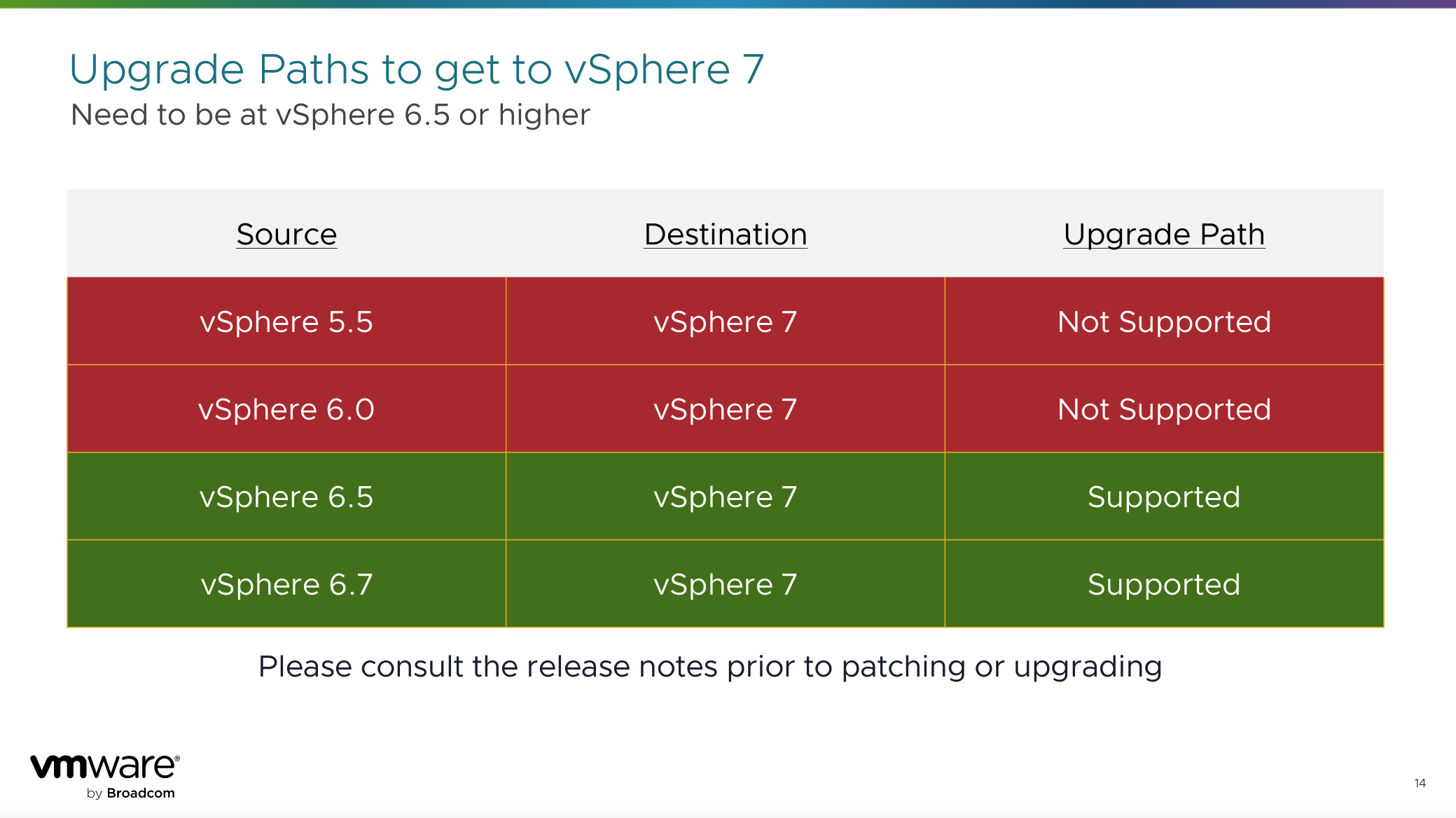This screenshot has height=818, width=1456.
Task: Select the Destination column header
Action: (x=726, y=234)
